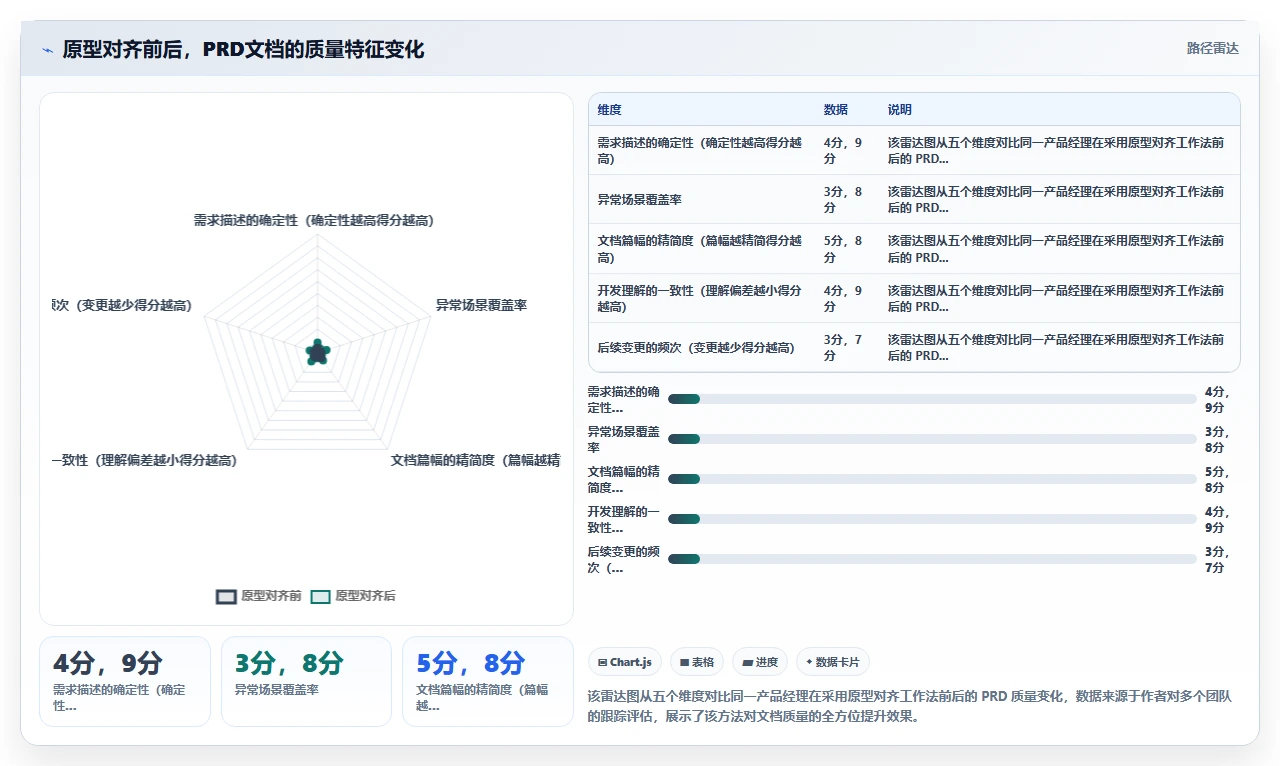
Task: Click the description paragraph starting 该雷达图从五个维度
Action: [909, 706]
